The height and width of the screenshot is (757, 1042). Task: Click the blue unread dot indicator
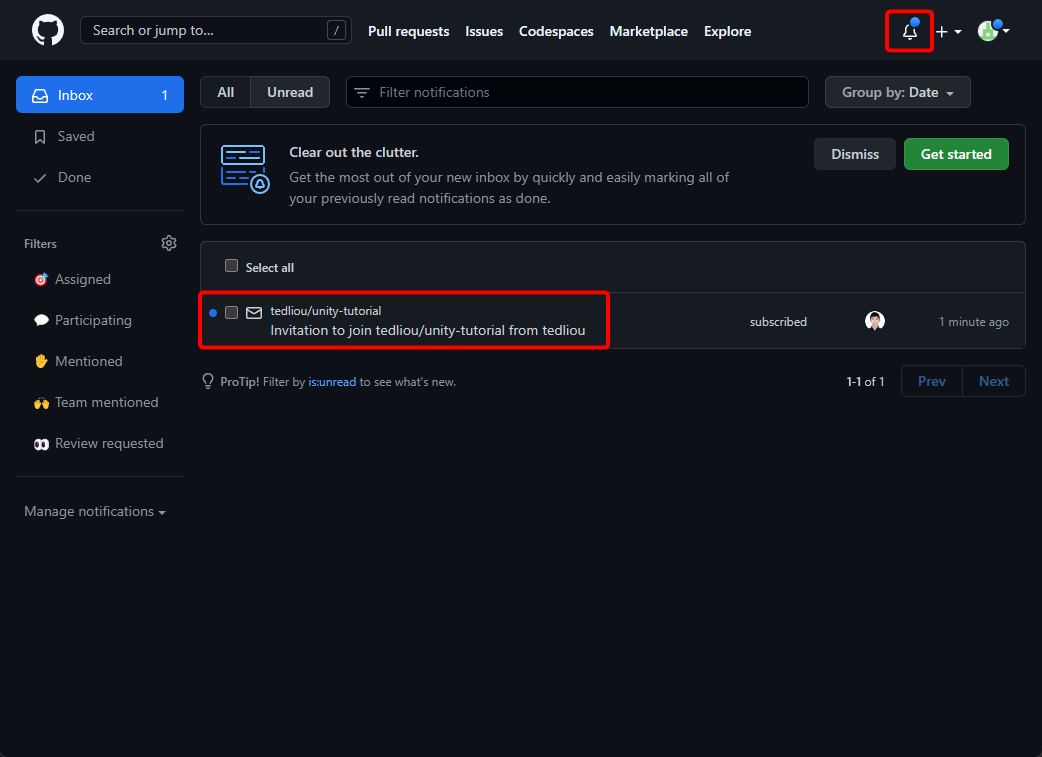pos(213,313)
